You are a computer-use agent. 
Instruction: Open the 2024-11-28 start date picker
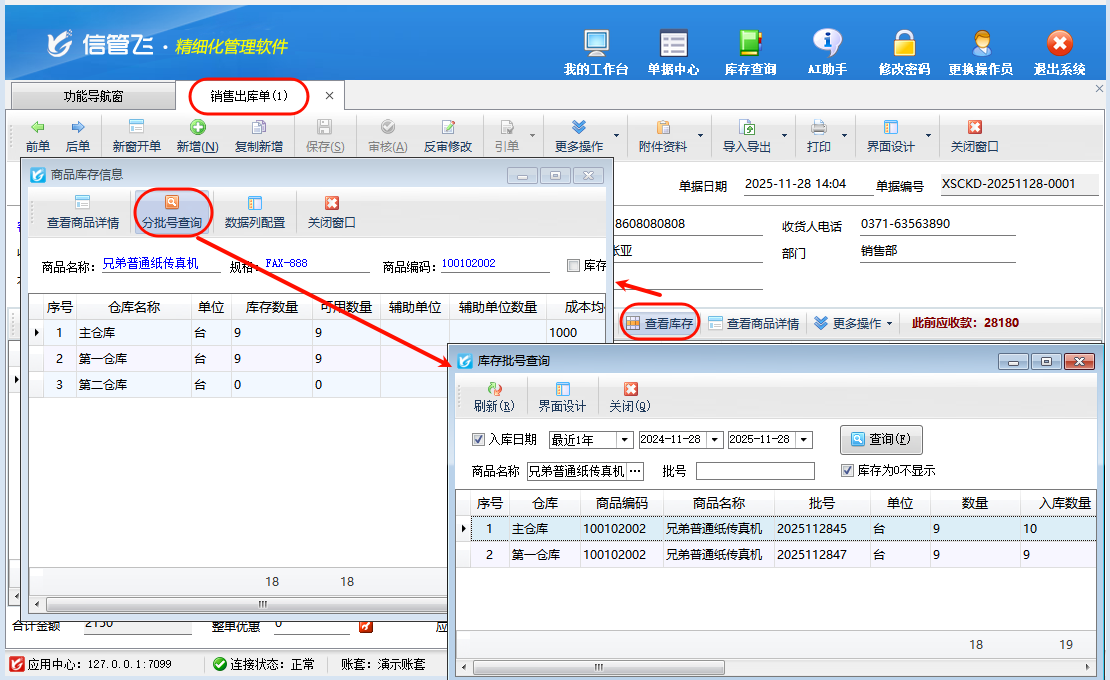714,440
